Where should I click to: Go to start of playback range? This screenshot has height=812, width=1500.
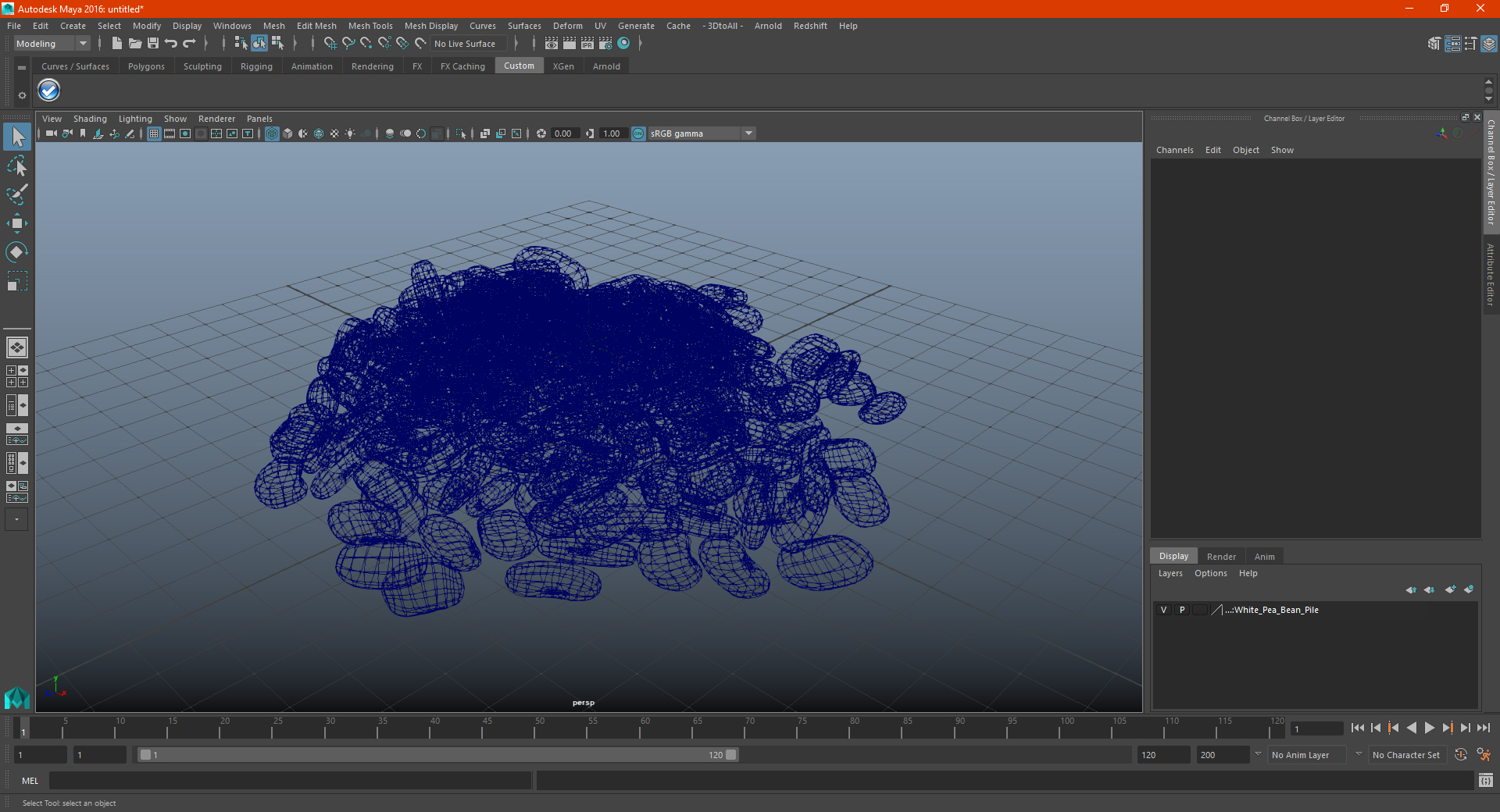coord(1358,728)
